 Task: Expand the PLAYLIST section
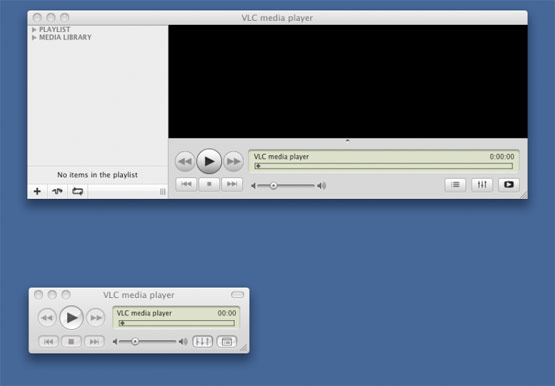click(x=34, y=29)
